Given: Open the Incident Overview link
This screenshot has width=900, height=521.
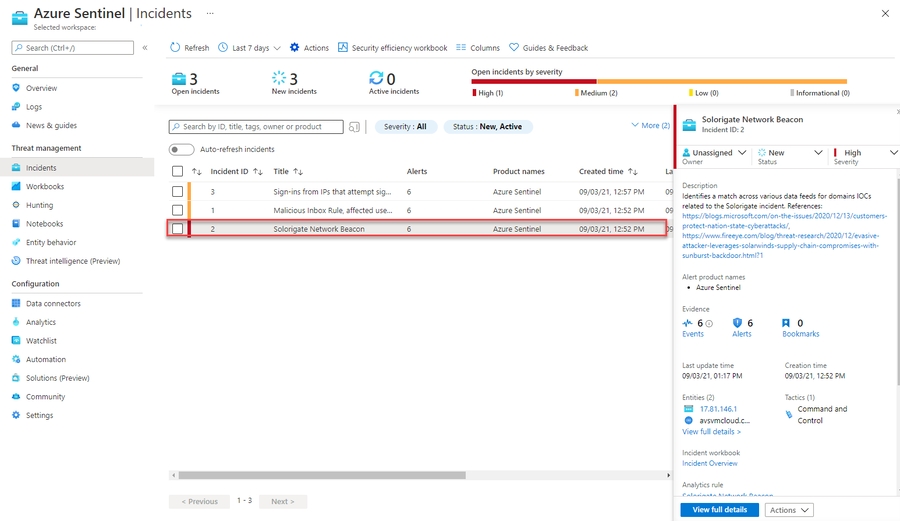Looking at the screenshot, I should (710, 463).
